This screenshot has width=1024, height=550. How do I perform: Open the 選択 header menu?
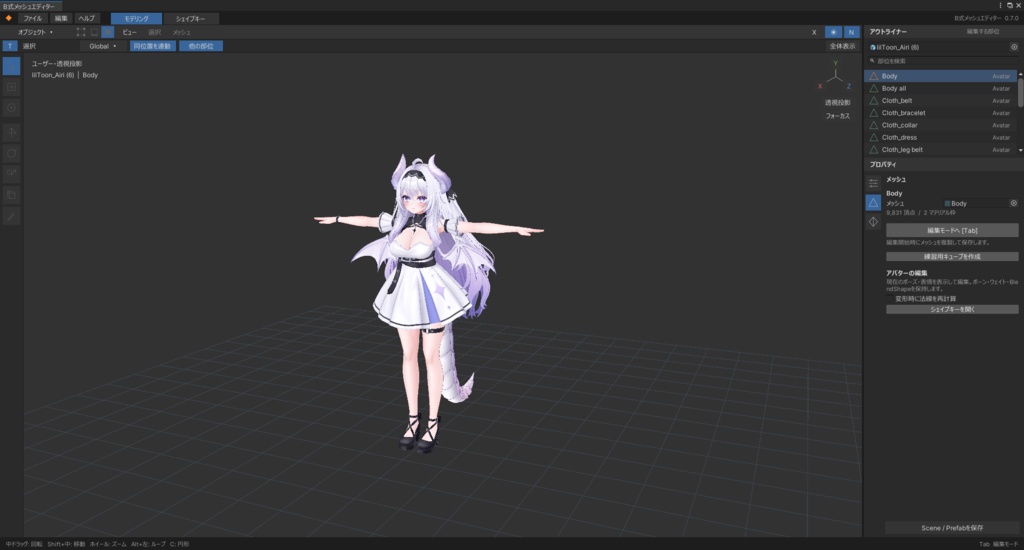coord(154,32)
